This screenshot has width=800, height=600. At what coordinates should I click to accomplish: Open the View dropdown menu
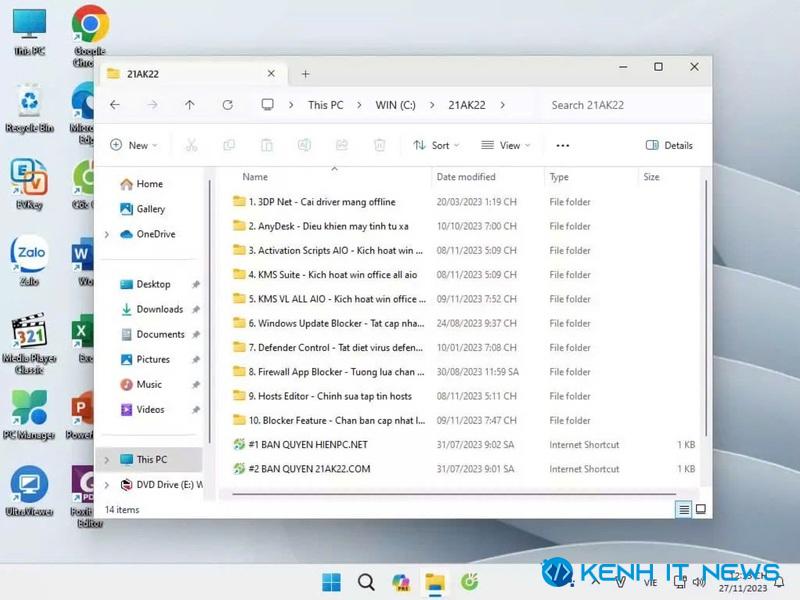[x=506, y=145]
